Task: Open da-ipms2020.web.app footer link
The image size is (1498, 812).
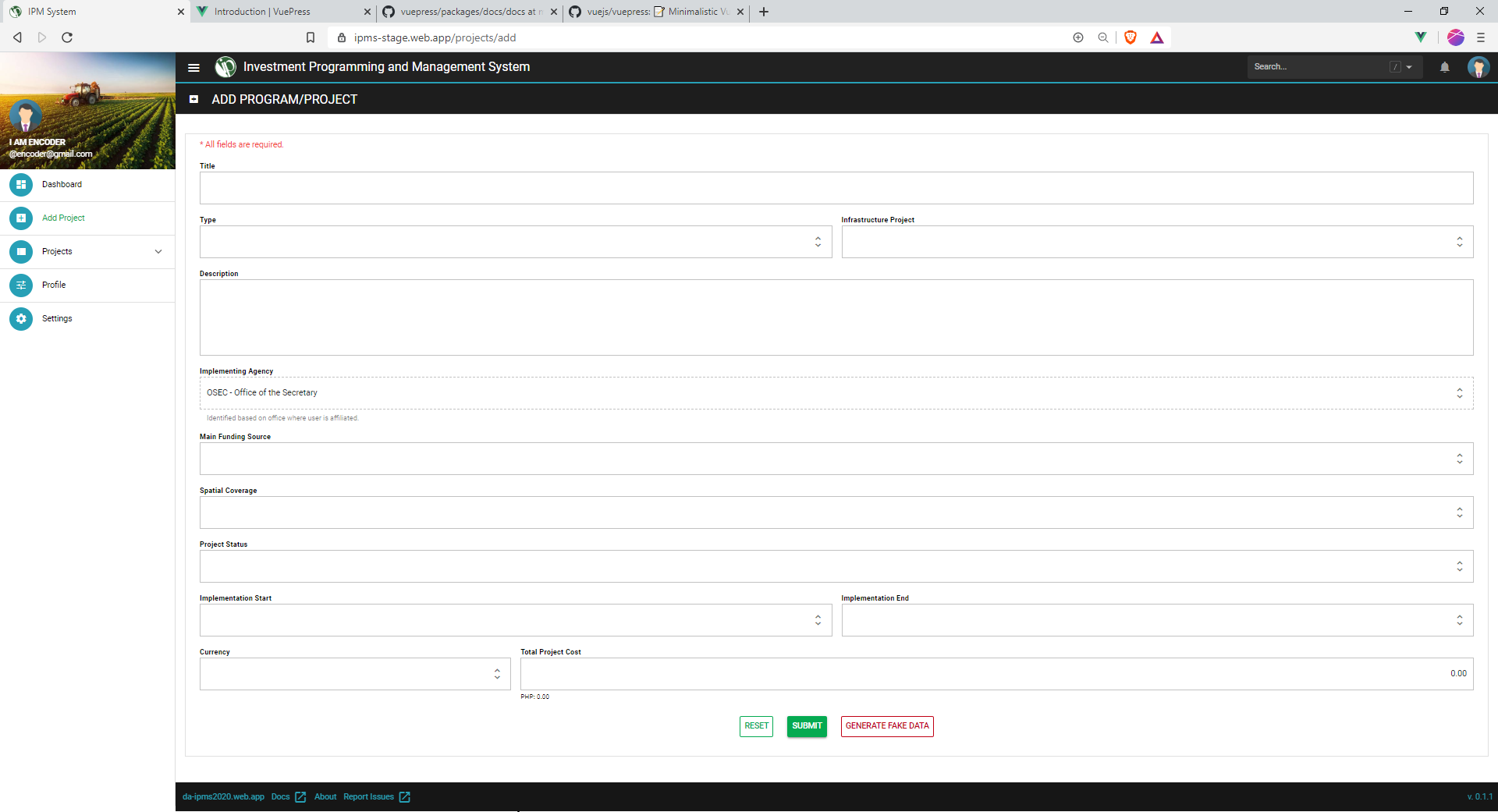Action: coord(223,797)
